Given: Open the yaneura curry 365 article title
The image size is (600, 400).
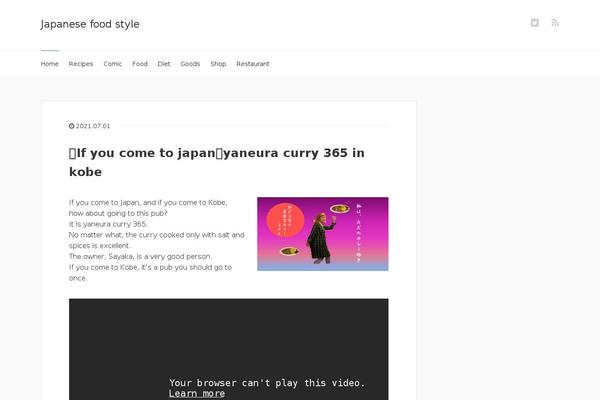Looking at the screenshot, I should click(x=217, y=162).
